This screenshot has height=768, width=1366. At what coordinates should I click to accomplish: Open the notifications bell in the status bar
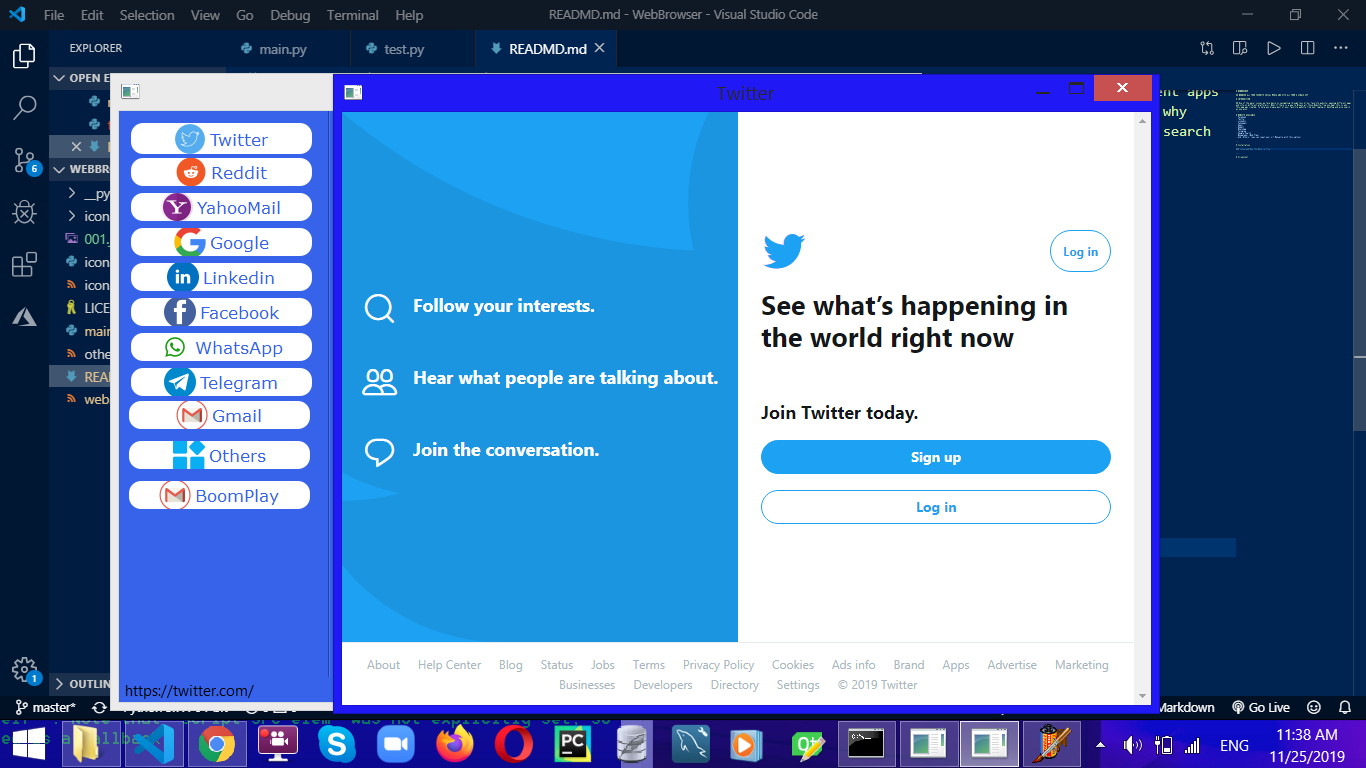click(x=1345, y=707)
